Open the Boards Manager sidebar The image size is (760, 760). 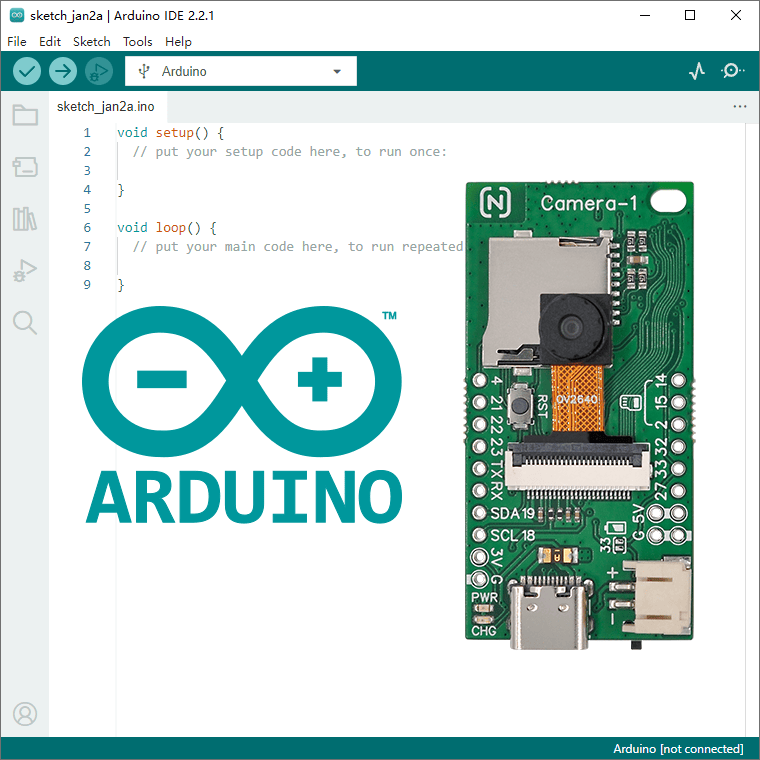25,167
